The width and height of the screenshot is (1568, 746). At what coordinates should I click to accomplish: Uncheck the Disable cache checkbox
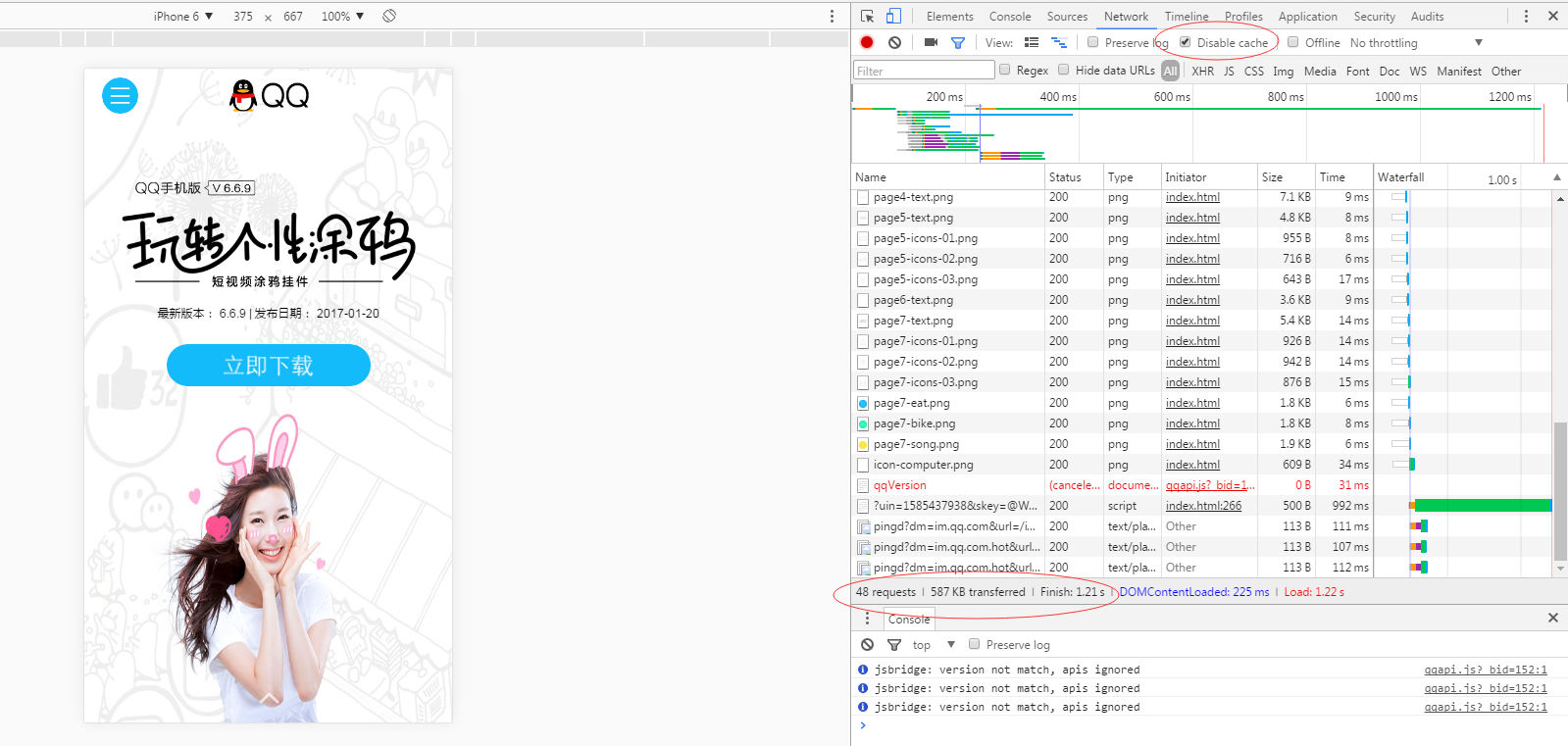coord(1185,42)
